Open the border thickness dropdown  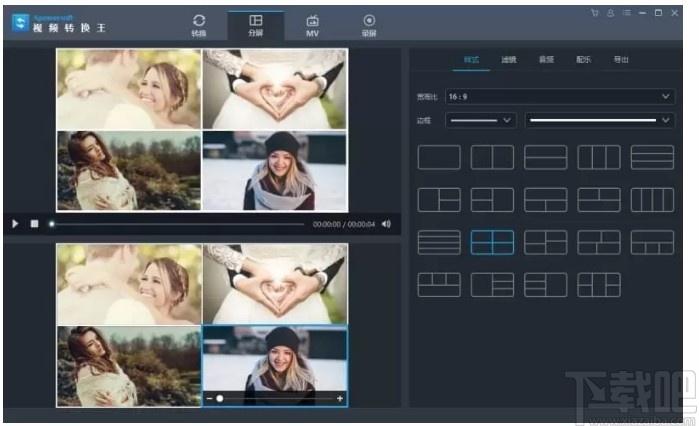481,120
